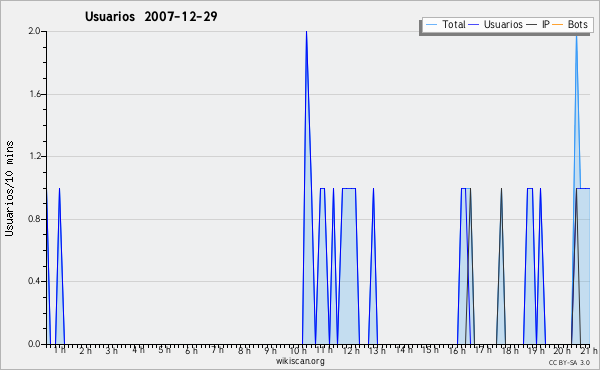Image resolution: width=600 pixels, height=370 pixels.
Task: Click the '1 h' x-axis label
Action: [x=60, y=350]
